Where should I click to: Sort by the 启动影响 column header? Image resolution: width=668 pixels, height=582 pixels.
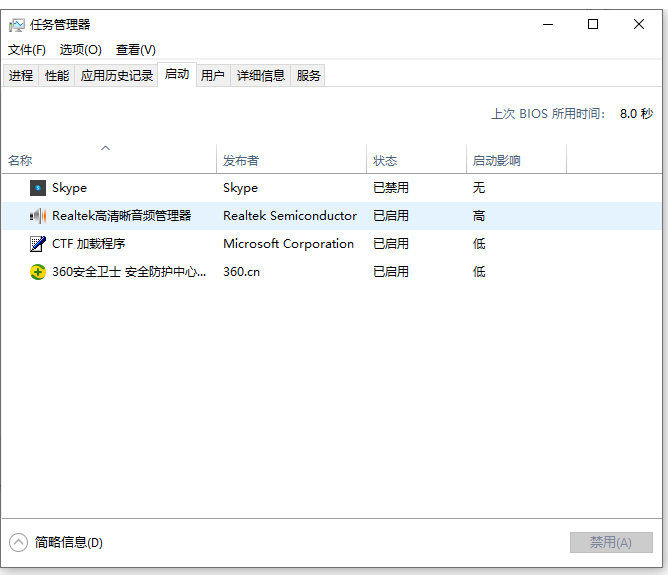[x=496, y=161]
